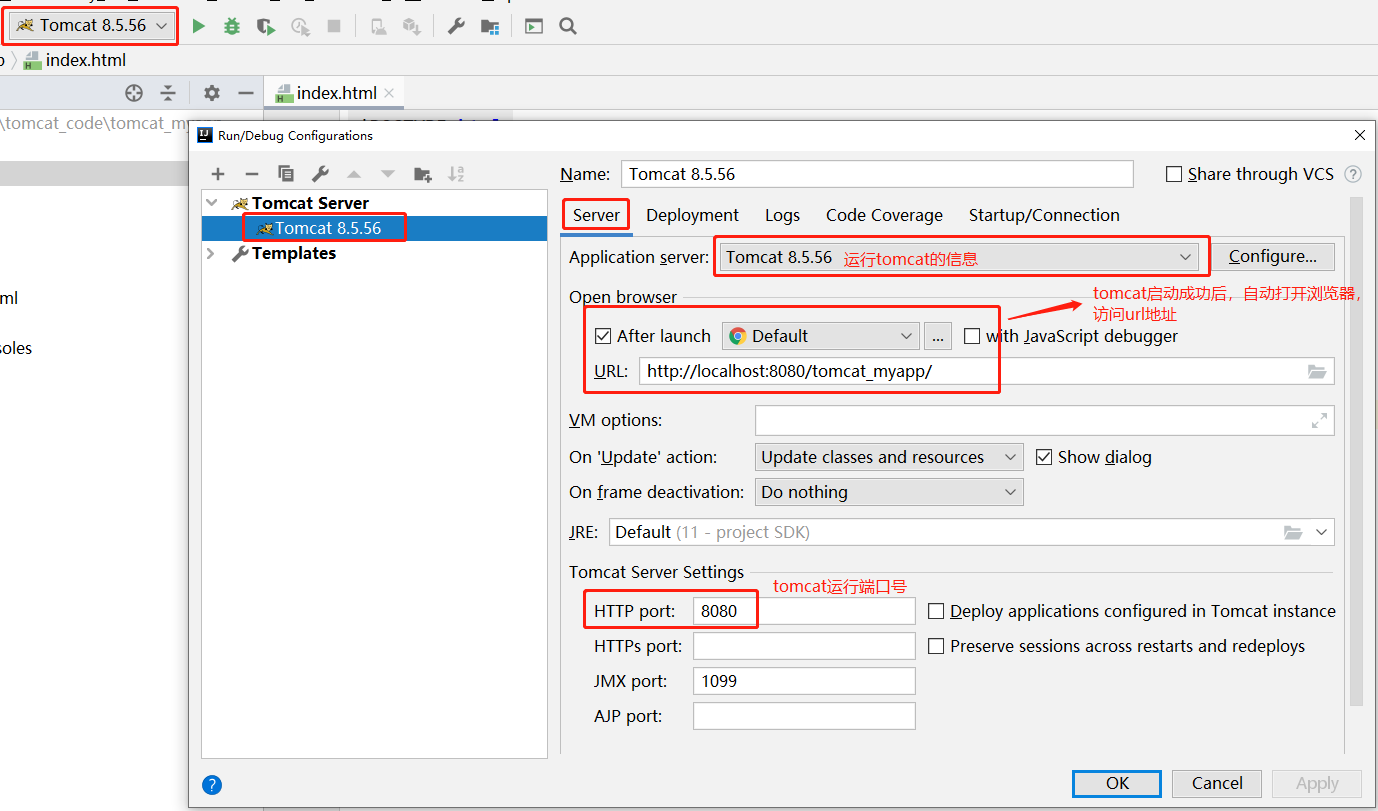Viewport: 1378px width, 811px height.
Task: Open project panel gear settings
Action: point(212,93)
